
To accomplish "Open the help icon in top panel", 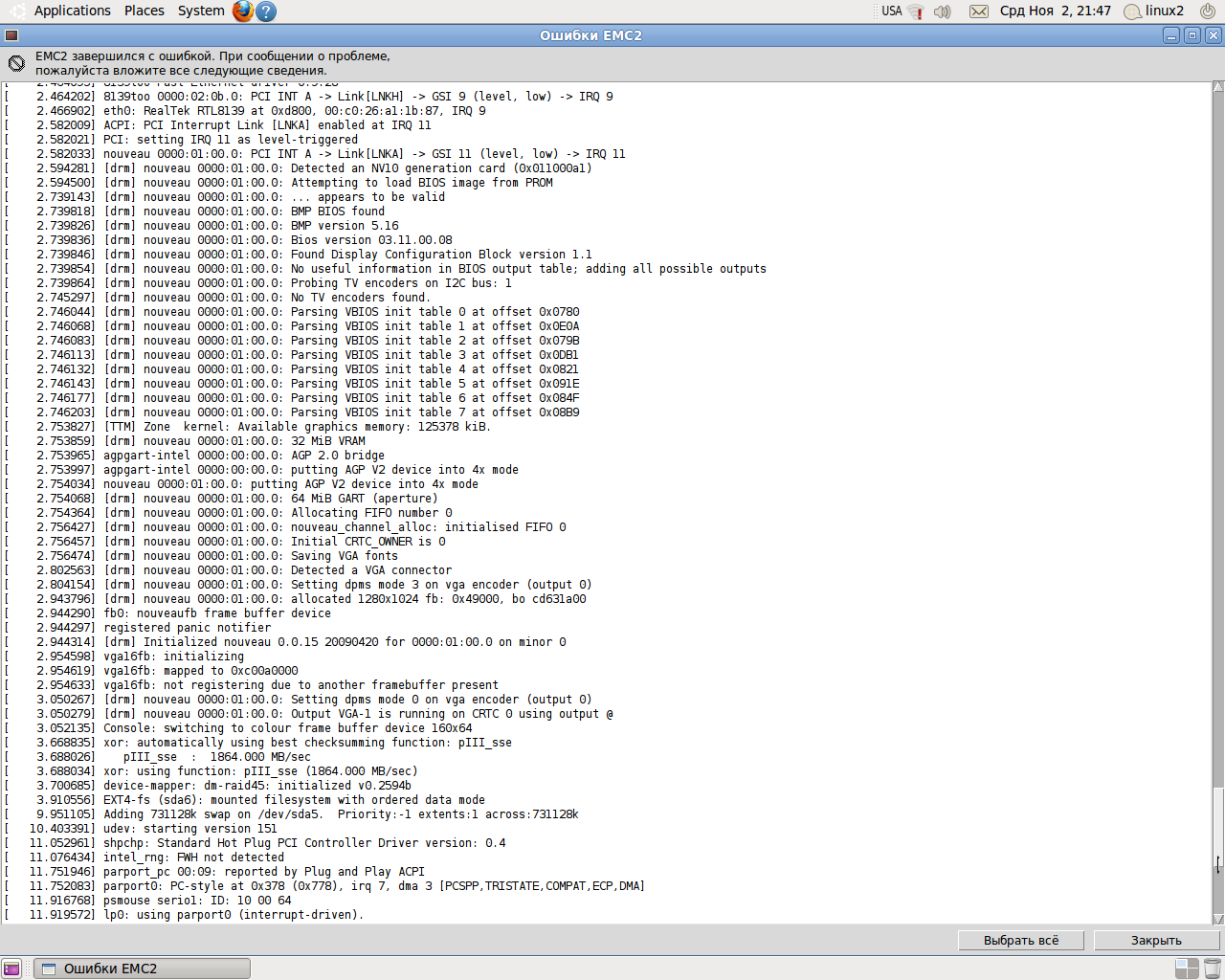I will click(x=267, y=11).
